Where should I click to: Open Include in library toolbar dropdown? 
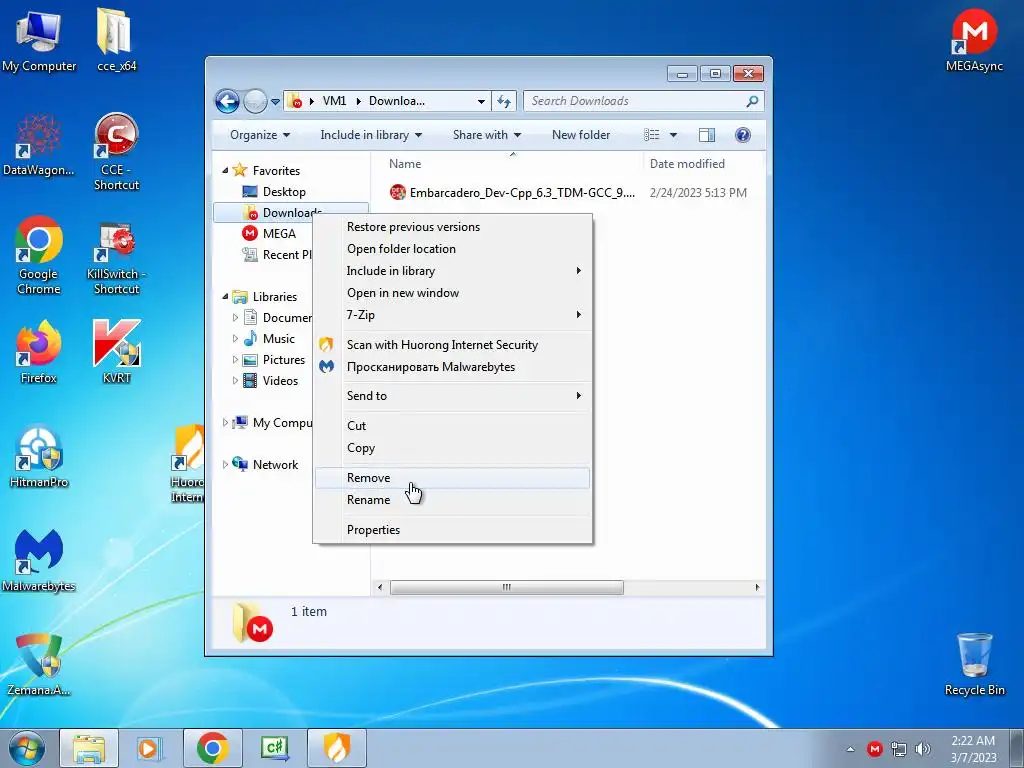[371, 135]
